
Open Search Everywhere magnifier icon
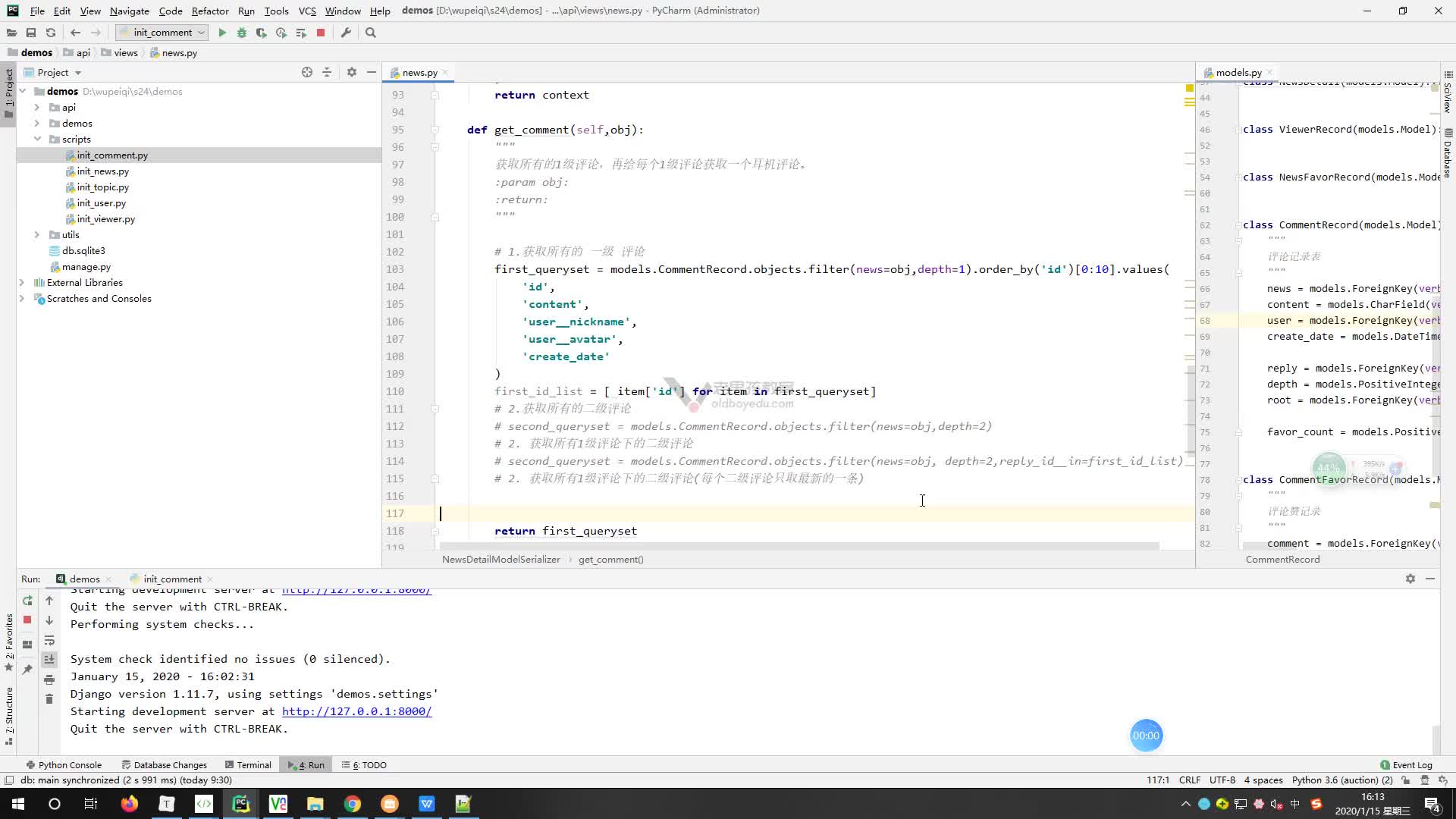[x=371, y=33]
